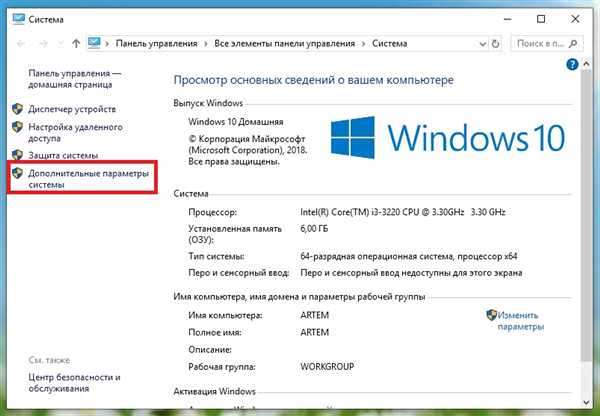Image resolution: width=600 pixels, height=416 pixels.
Task: Open 'Защита системы' link
Action: click(63, 155)
